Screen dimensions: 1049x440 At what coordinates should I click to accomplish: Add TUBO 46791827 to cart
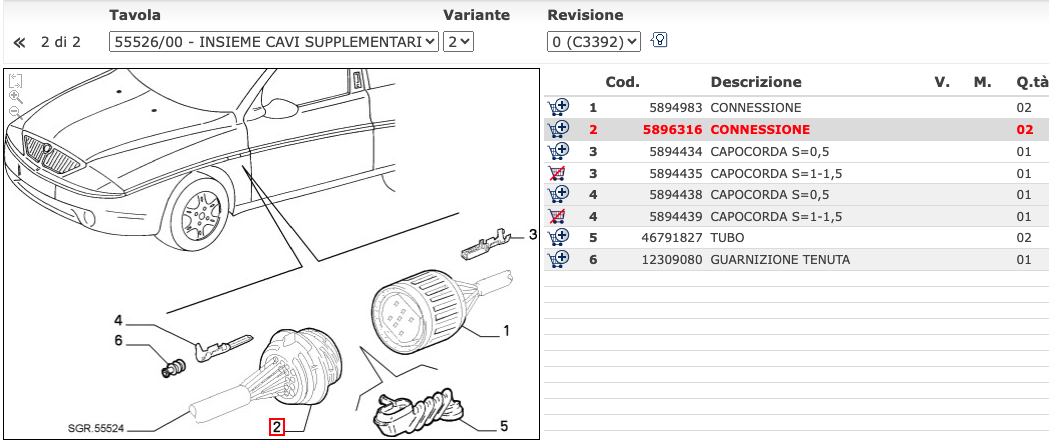(x=557, y=238)
